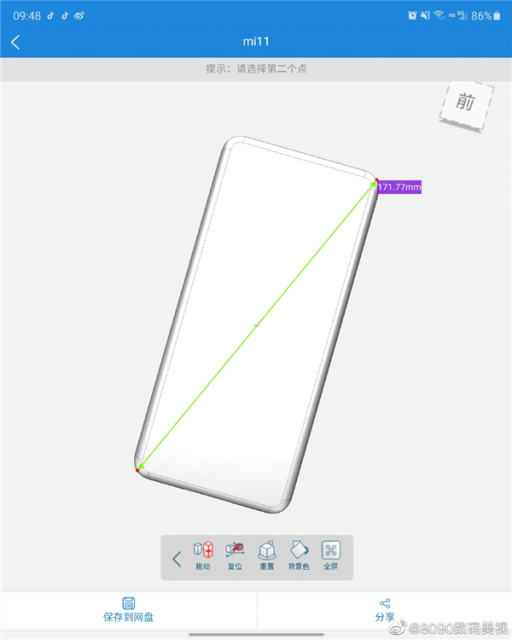
Task: Click the 前 view orientation cube
Action: [x=466, y=107]
